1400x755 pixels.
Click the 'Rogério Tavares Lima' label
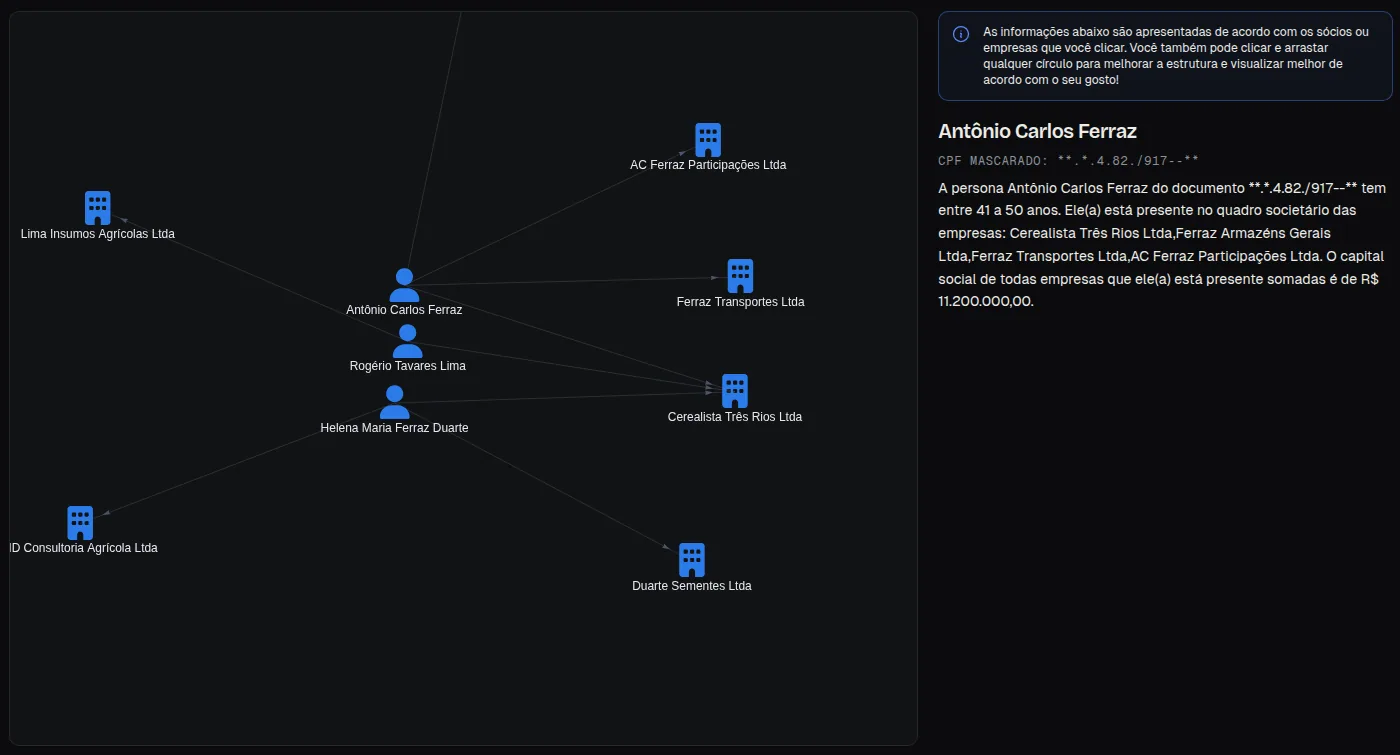tap(408, 366)
